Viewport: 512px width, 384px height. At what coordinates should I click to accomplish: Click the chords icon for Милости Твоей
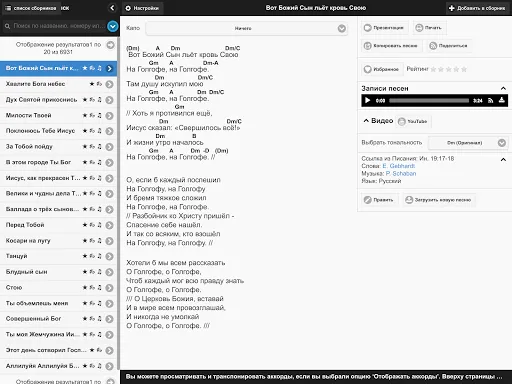(92, 115)
